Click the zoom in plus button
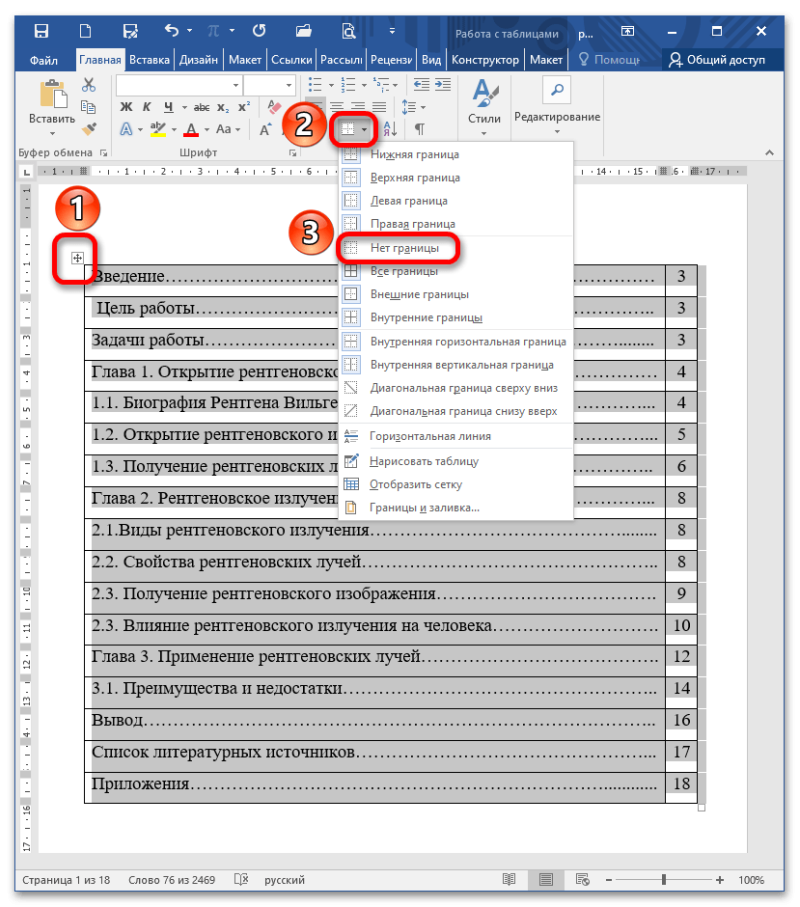This screenshot has width=800, height=907. coord(720,880)
